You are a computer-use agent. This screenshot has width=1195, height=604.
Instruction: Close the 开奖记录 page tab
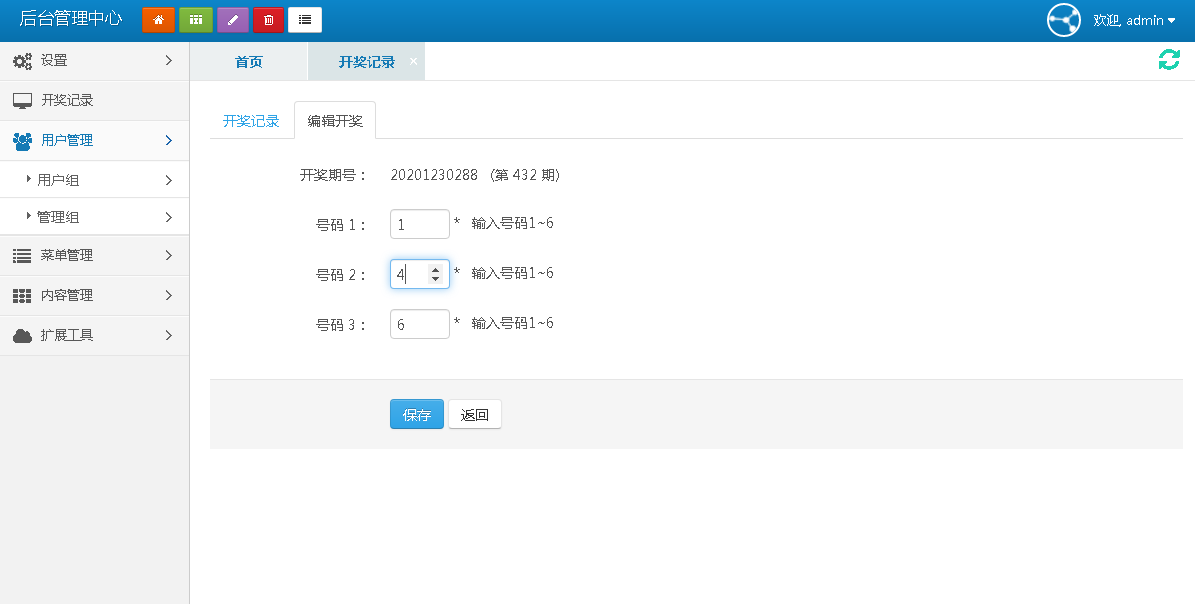(414, 61)
